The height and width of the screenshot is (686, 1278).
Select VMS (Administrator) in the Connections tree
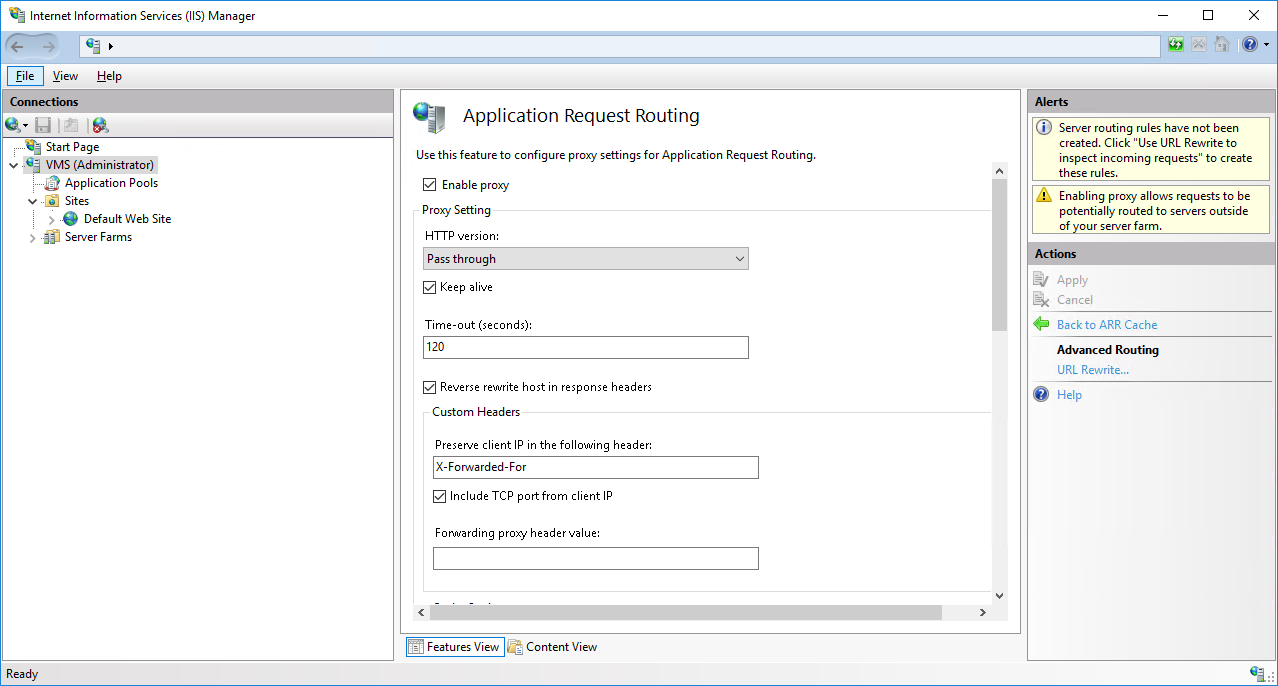(99, 165)
